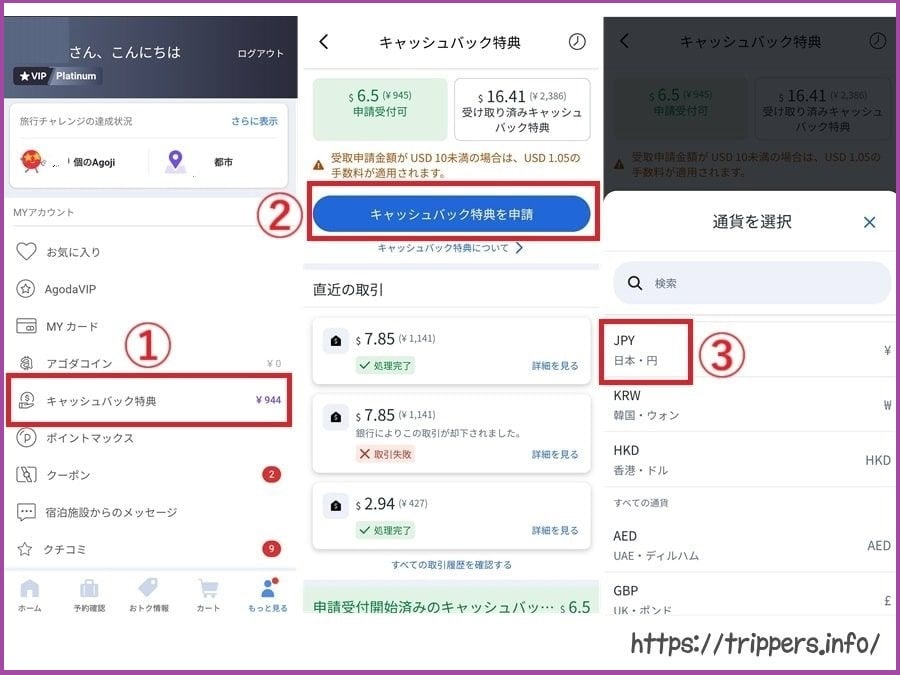Viewport: 900px width, 675px height.
Task: Open キャッシュバック特典について chevron link
Action: click(450, 248)
